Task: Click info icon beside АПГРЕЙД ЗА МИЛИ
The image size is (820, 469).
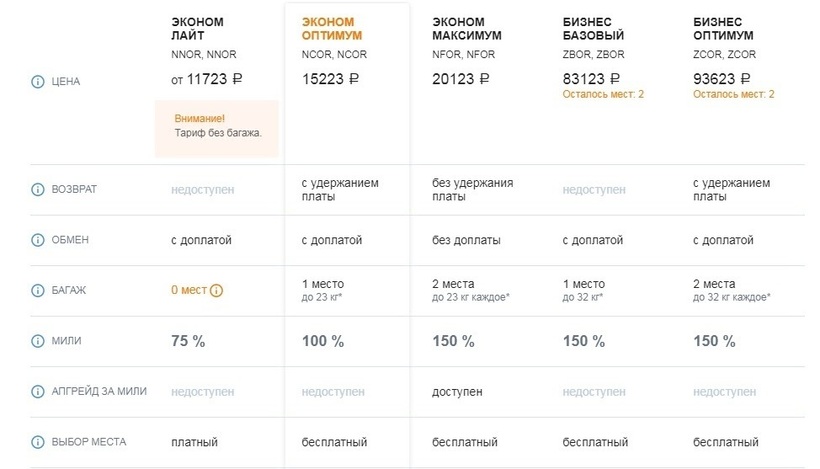Action: (x=39, y=391)
